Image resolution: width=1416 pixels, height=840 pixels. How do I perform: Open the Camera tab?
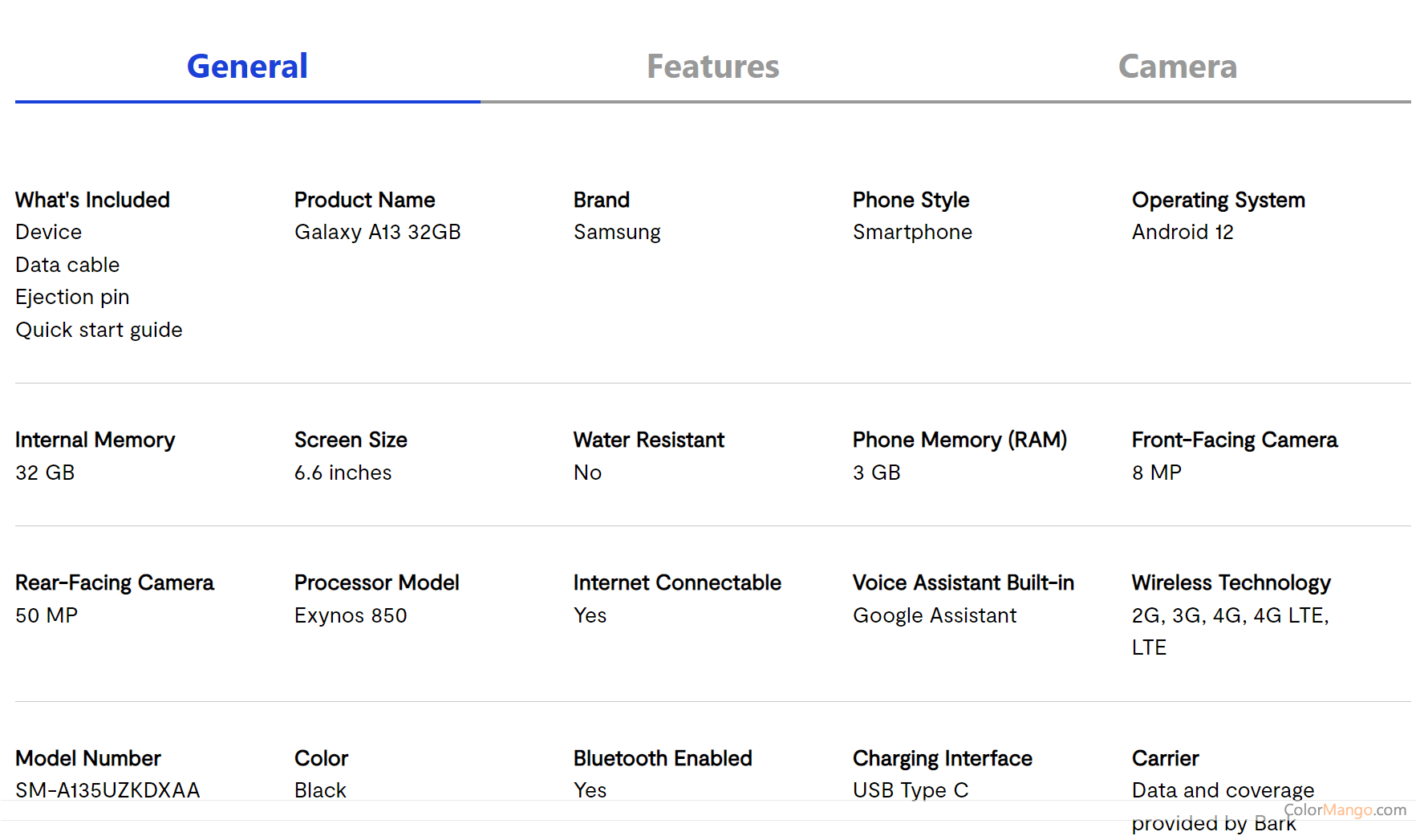[x=1177, y=67]
